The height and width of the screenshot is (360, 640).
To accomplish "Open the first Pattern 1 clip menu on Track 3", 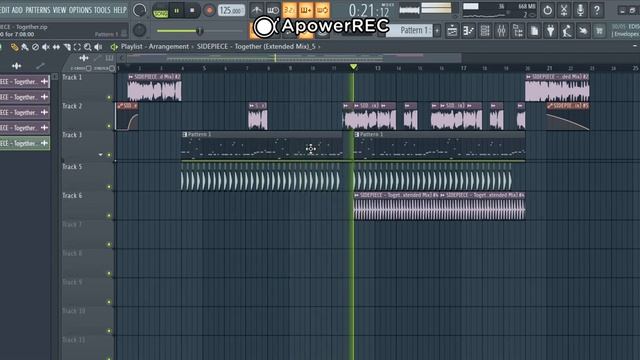I will pos(185,134).
